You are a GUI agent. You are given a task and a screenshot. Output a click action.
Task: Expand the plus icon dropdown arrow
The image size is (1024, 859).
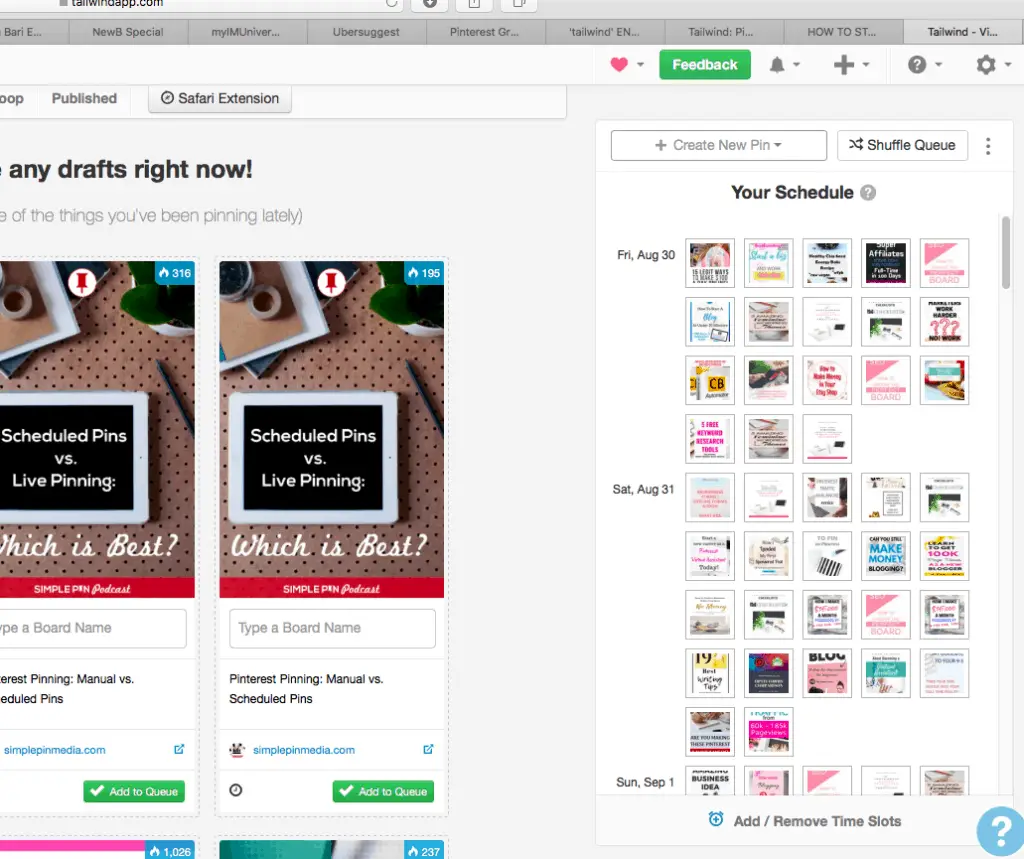[x=866, y=65]
